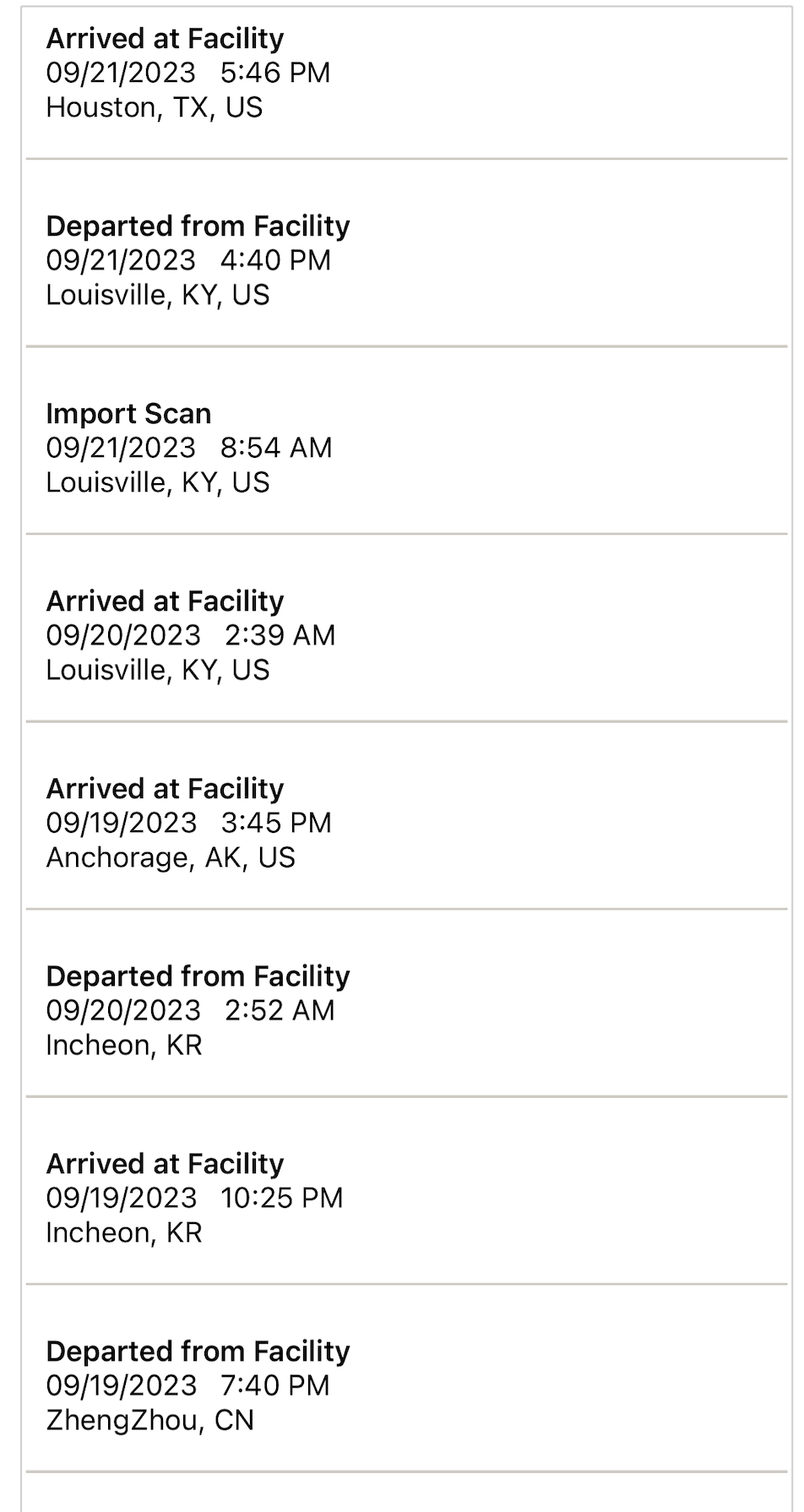Click the Houston, TX, US location
The width and height of the screenshot is (804, 1512).
pos(155,108)
